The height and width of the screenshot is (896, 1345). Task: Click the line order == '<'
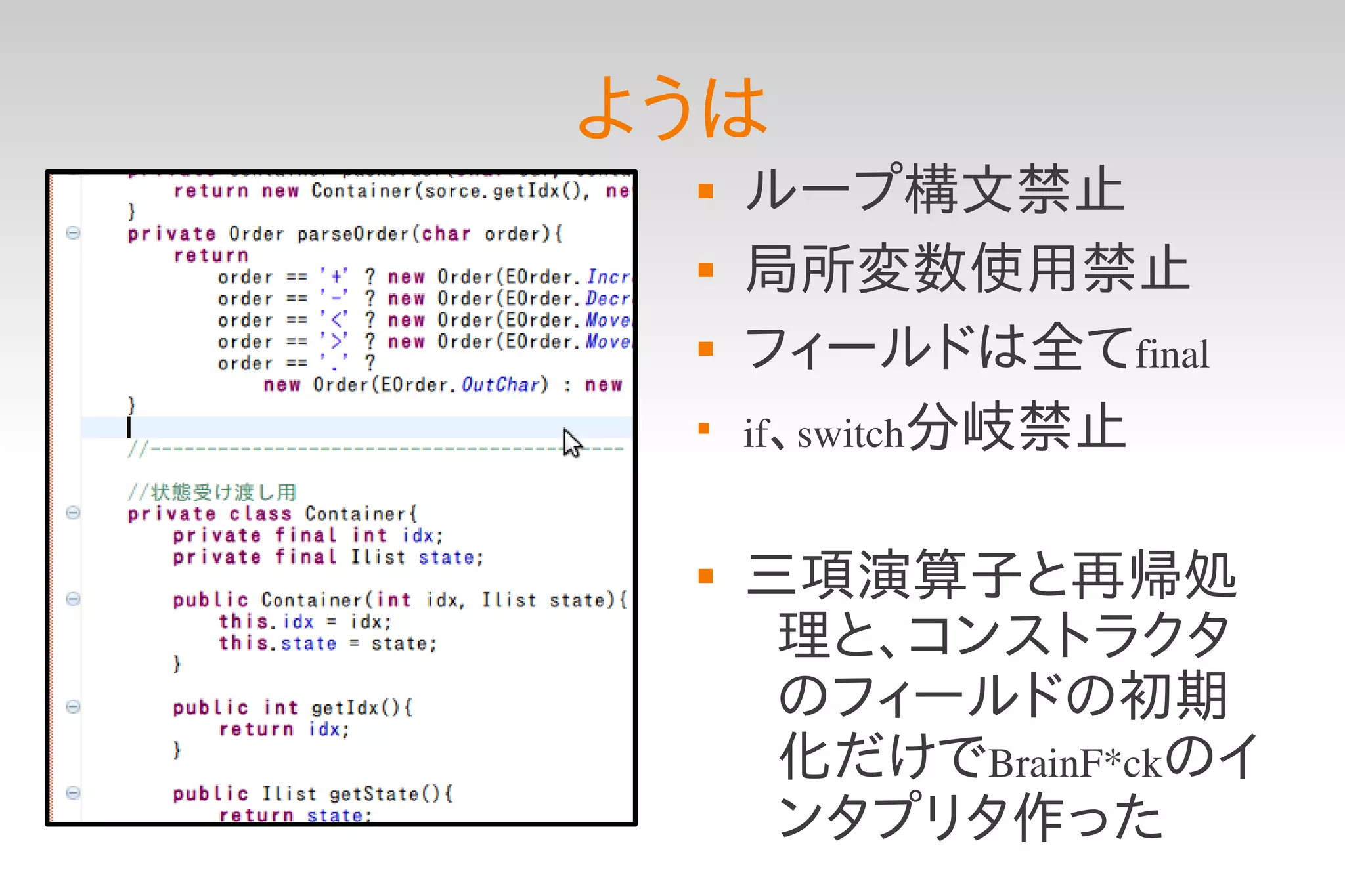tap(424, 320)
